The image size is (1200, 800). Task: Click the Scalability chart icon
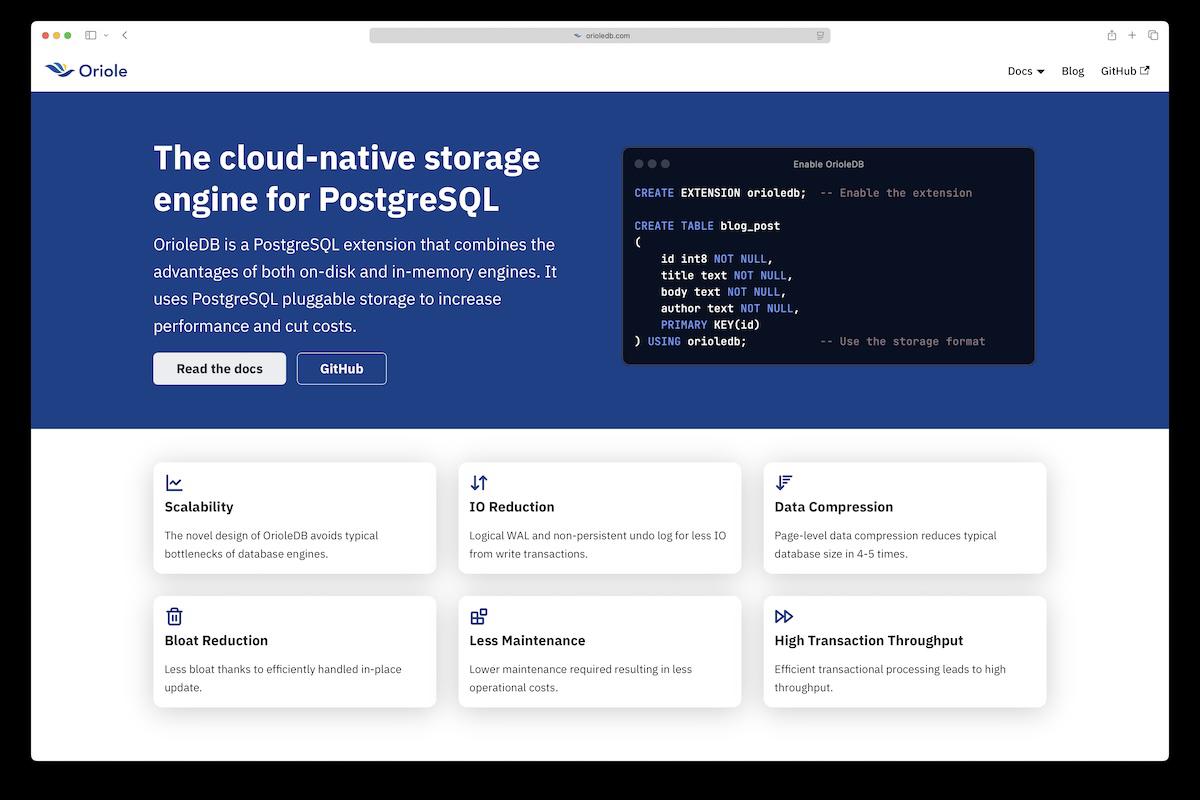tap(174, 483)
